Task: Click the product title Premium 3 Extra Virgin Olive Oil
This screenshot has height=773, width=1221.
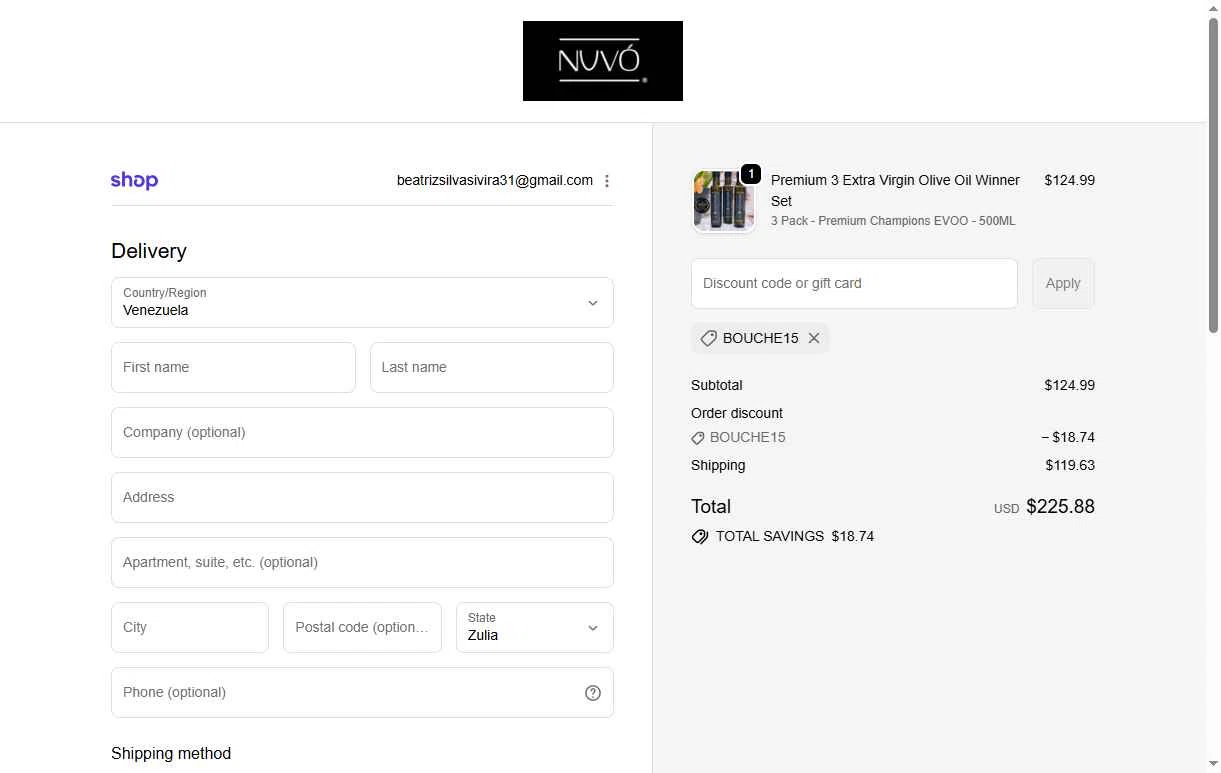Action: click(895, 190)
